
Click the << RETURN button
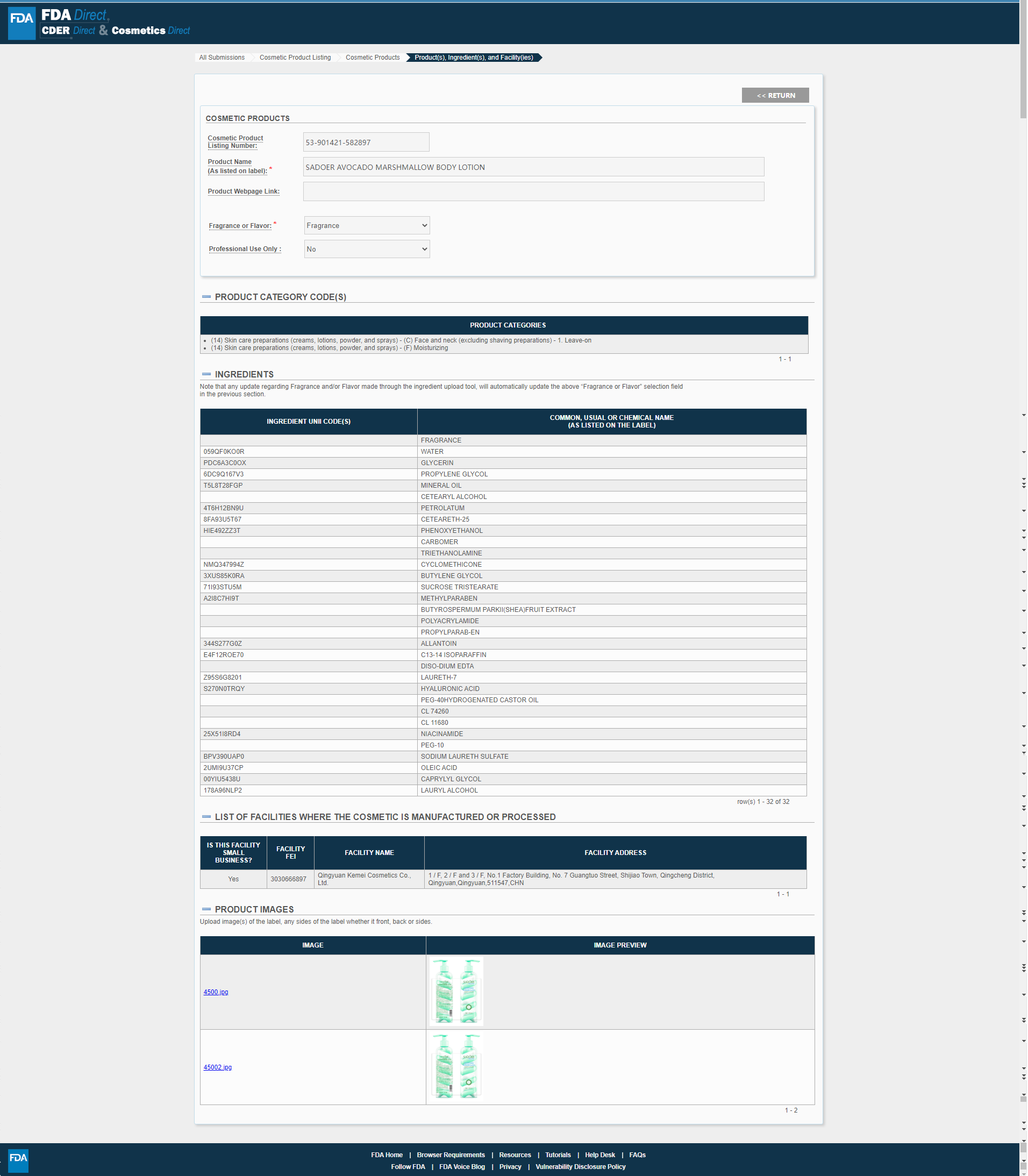coord(775,95)
